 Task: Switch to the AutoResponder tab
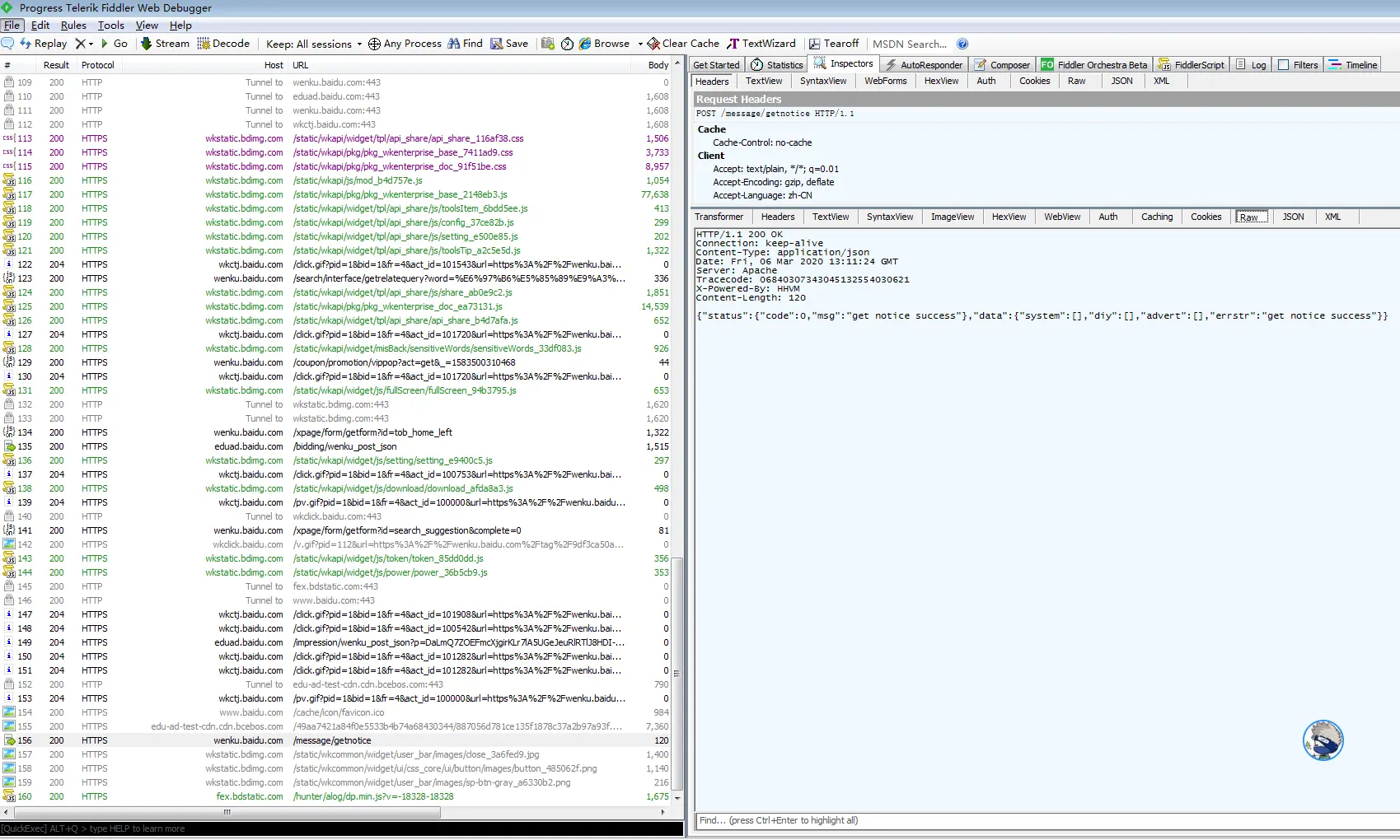point(923,65)
